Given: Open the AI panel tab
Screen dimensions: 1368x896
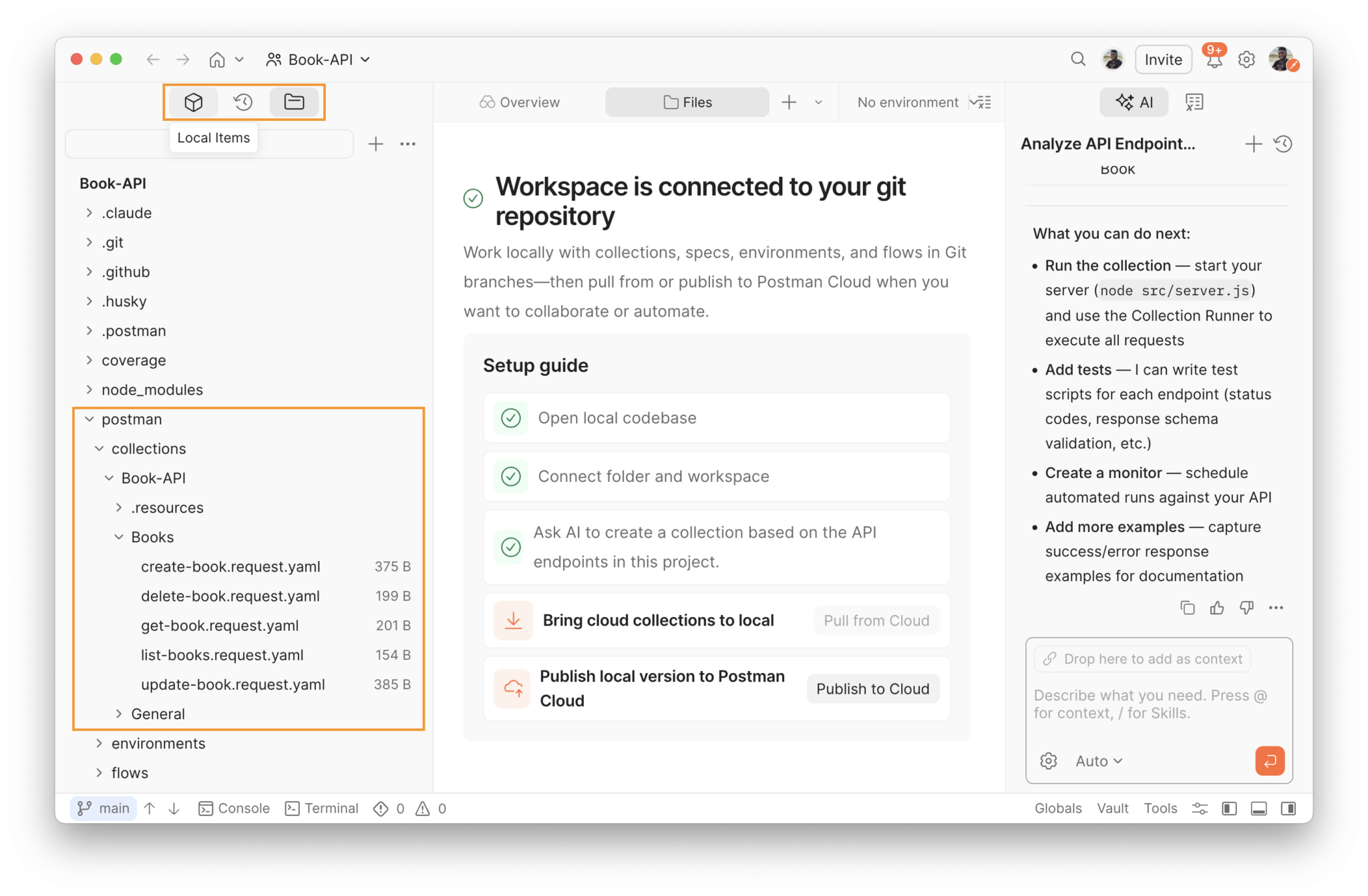Looking at the screenshot, I should 1134,102.
